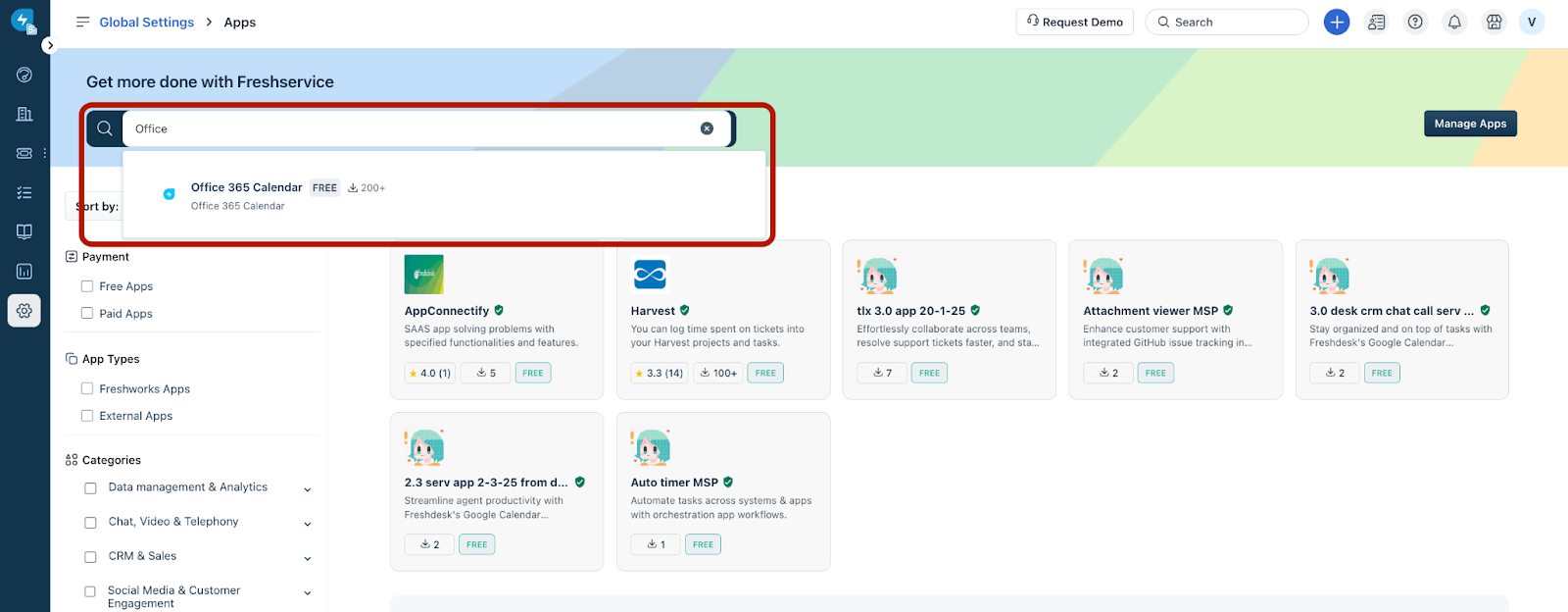Expand the CRM & Sales category
Screen dimensions: 1568x612
click(x=308, y=558)
